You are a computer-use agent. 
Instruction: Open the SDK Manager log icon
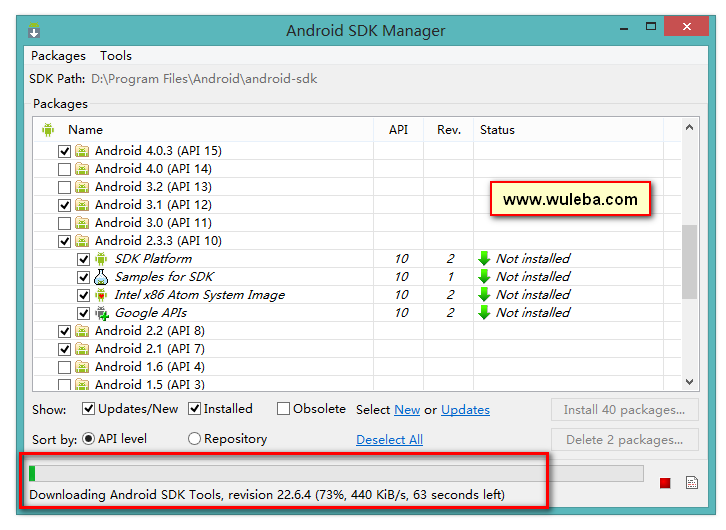[692, 483]
